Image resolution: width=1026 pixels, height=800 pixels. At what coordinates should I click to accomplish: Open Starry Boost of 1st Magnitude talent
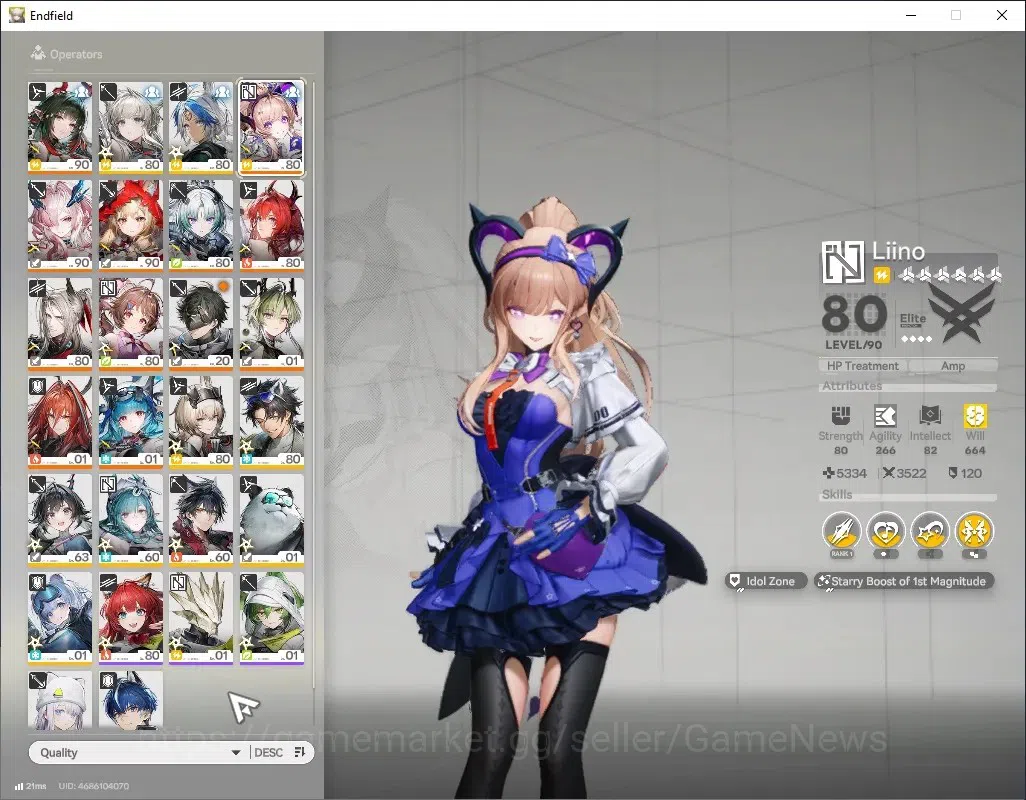pyautogui.click(x=904, y=581)
